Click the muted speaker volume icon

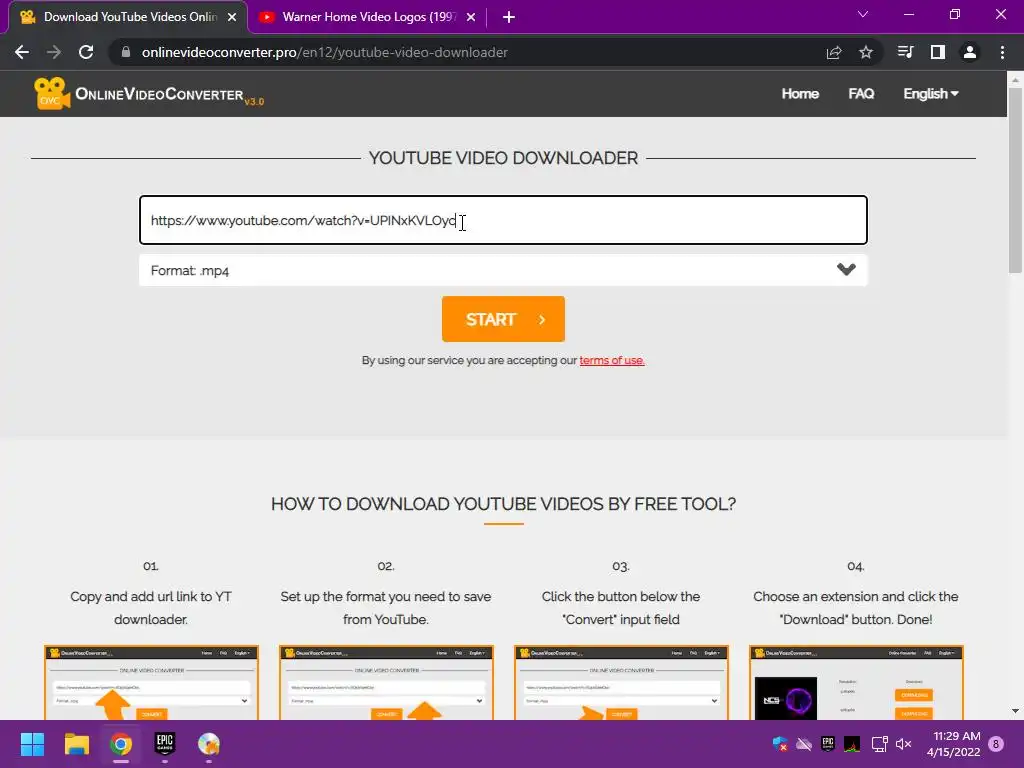[904, 744]
